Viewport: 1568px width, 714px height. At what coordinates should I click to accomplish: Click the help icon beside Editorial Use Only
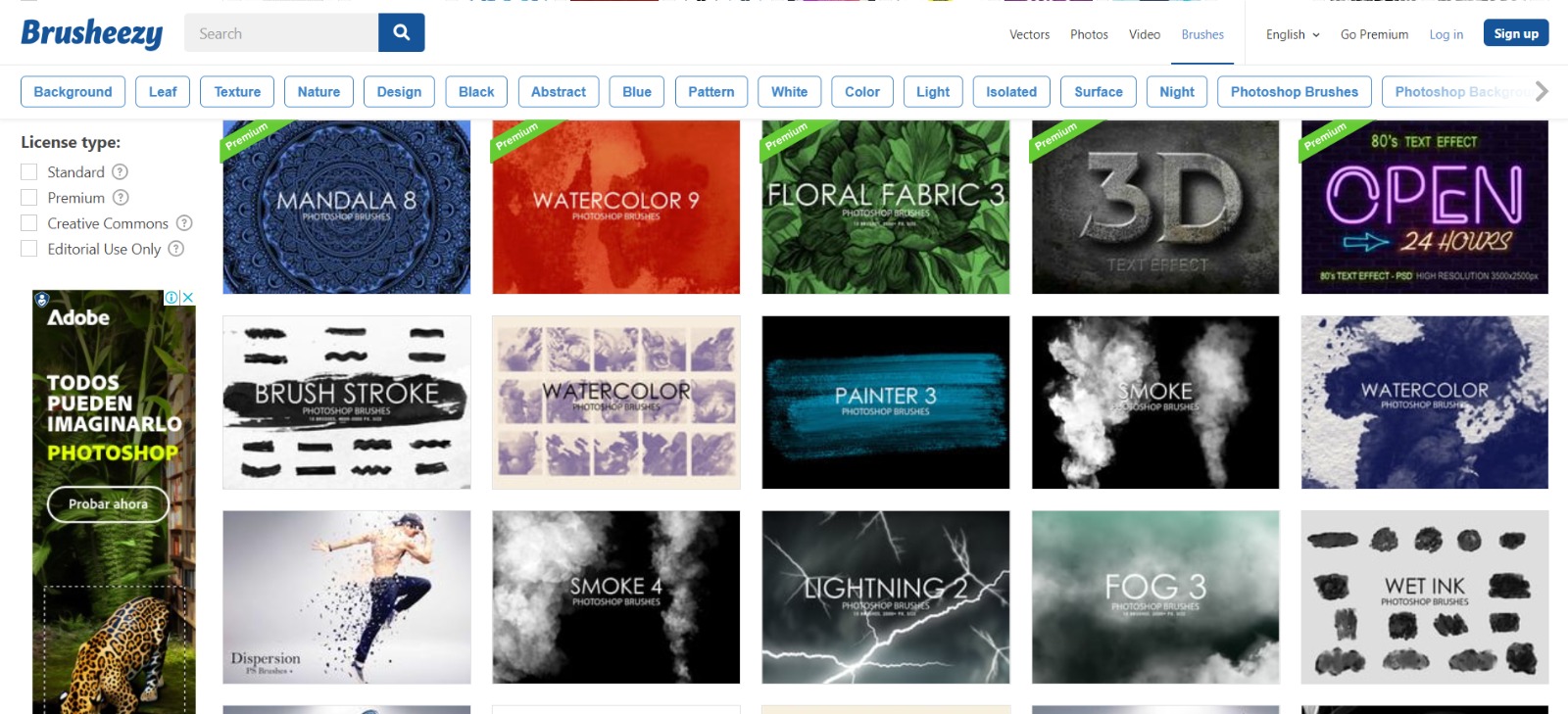pyautogui.click(x=176, y=249)
